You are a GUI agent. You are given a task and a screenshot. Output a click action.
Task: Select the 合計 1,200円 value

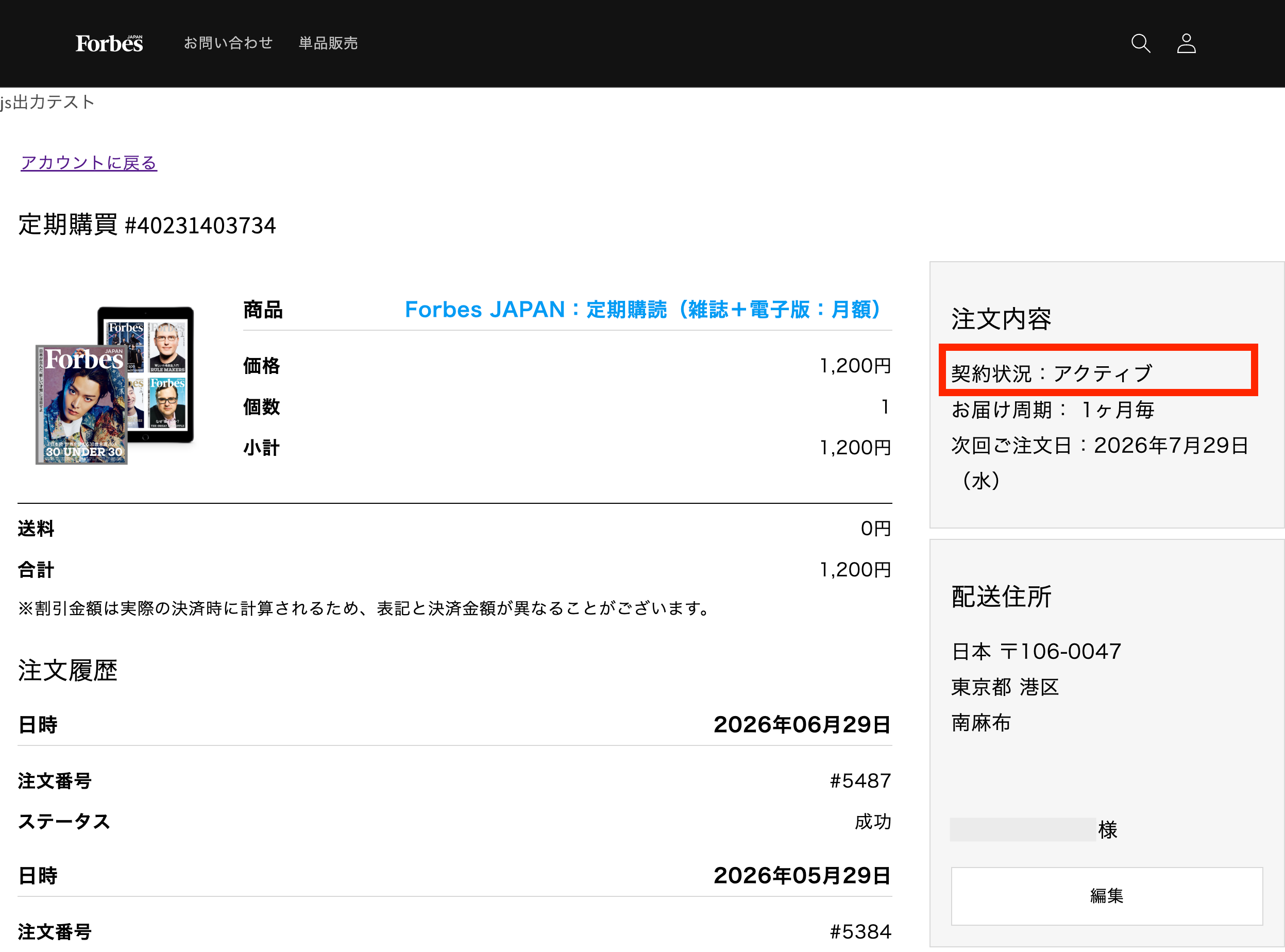click(855, 570)
